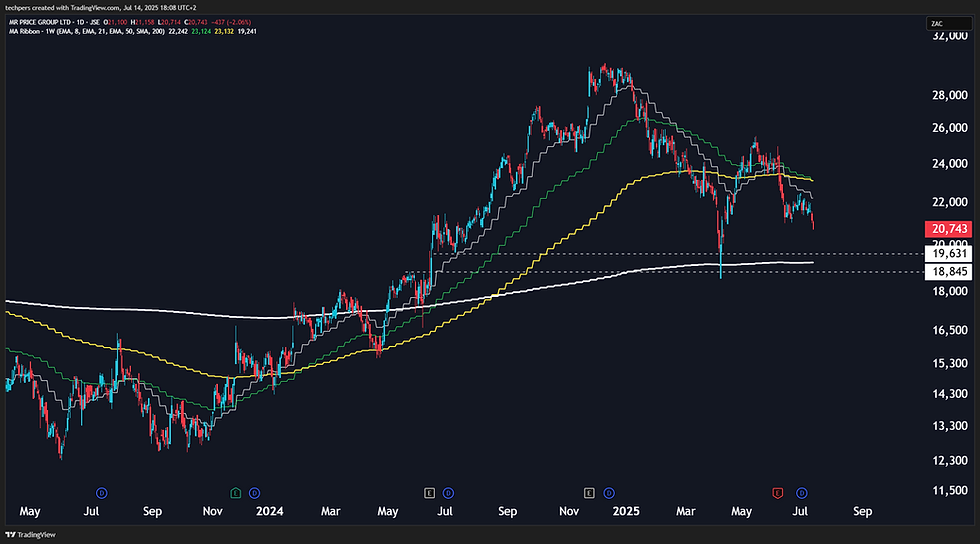Screen dimensions: 980x544
Task: Click the 28,000 price axis label
Action: 949,95
